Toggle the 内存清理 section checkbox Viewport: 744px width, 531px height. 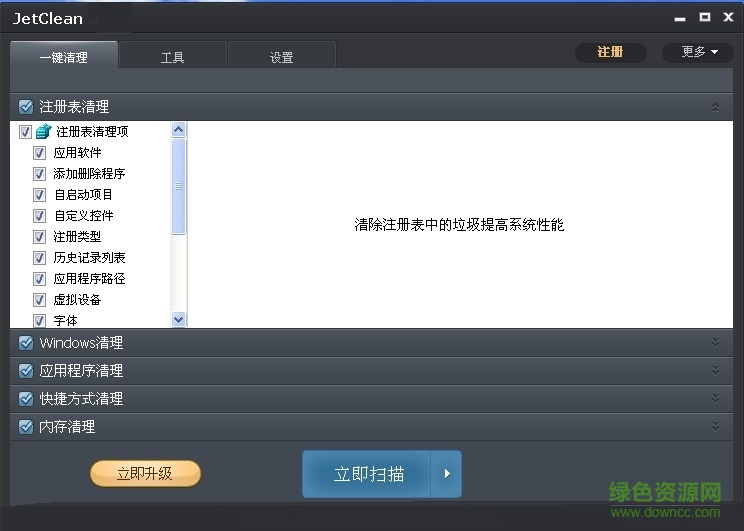click(x=26, y=427)
